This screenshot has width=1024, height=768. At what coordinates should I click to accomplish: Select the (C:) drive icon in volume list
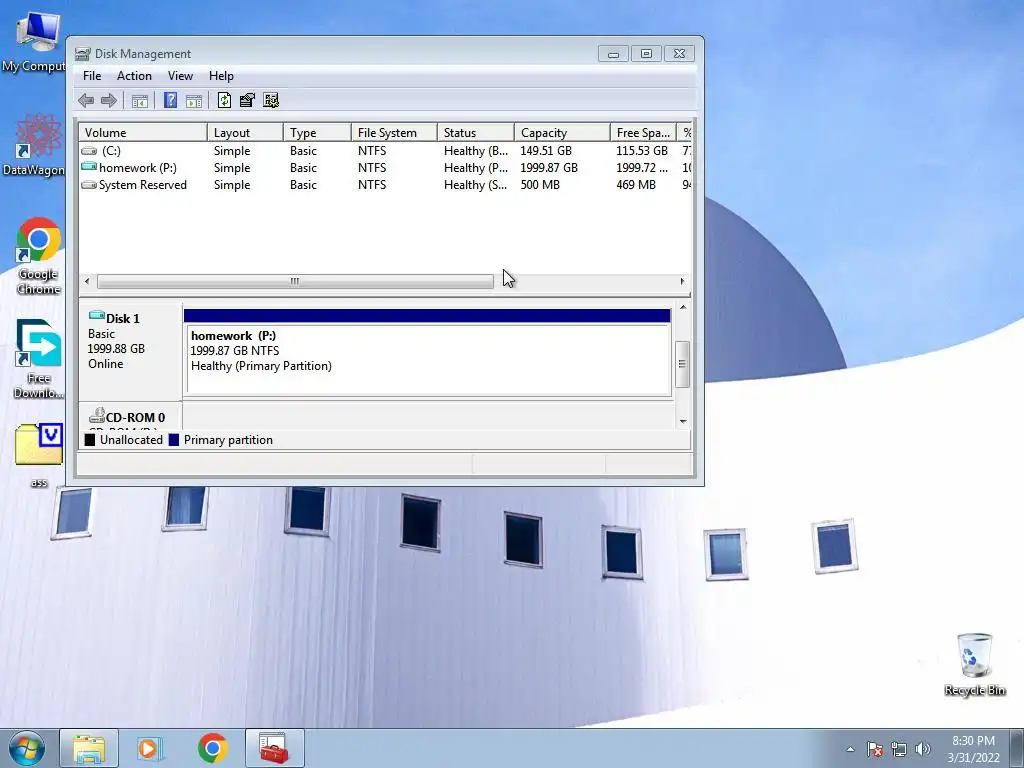pyautogui.click(x=89, y=151)
